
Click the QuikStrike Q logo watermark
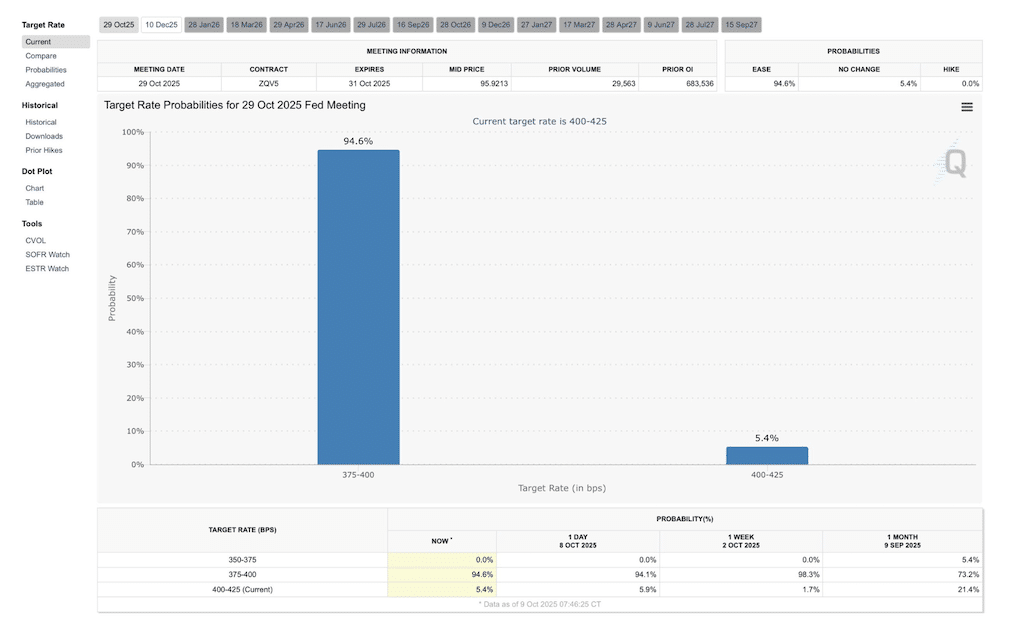click(954, 163)
